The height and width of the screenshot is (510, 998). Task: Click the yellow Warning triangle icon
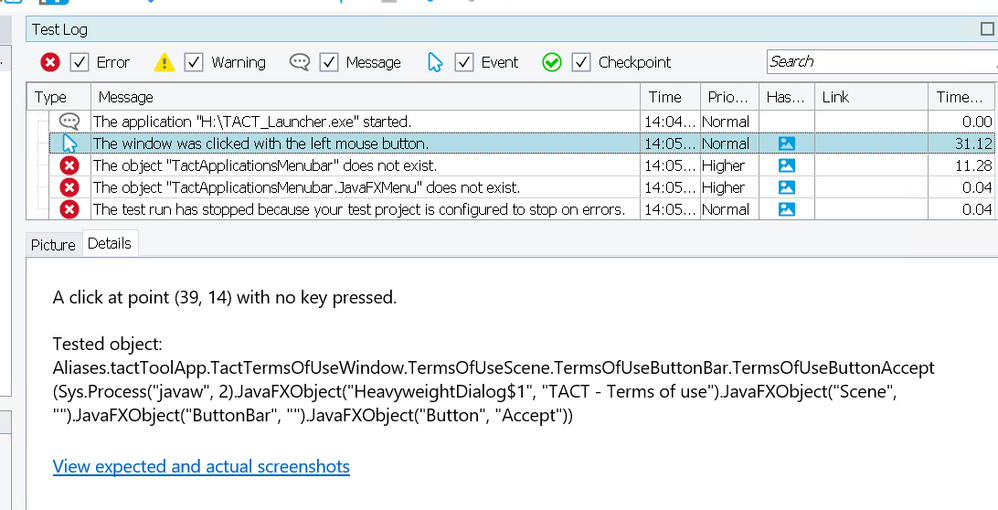[x=165, y=62]
